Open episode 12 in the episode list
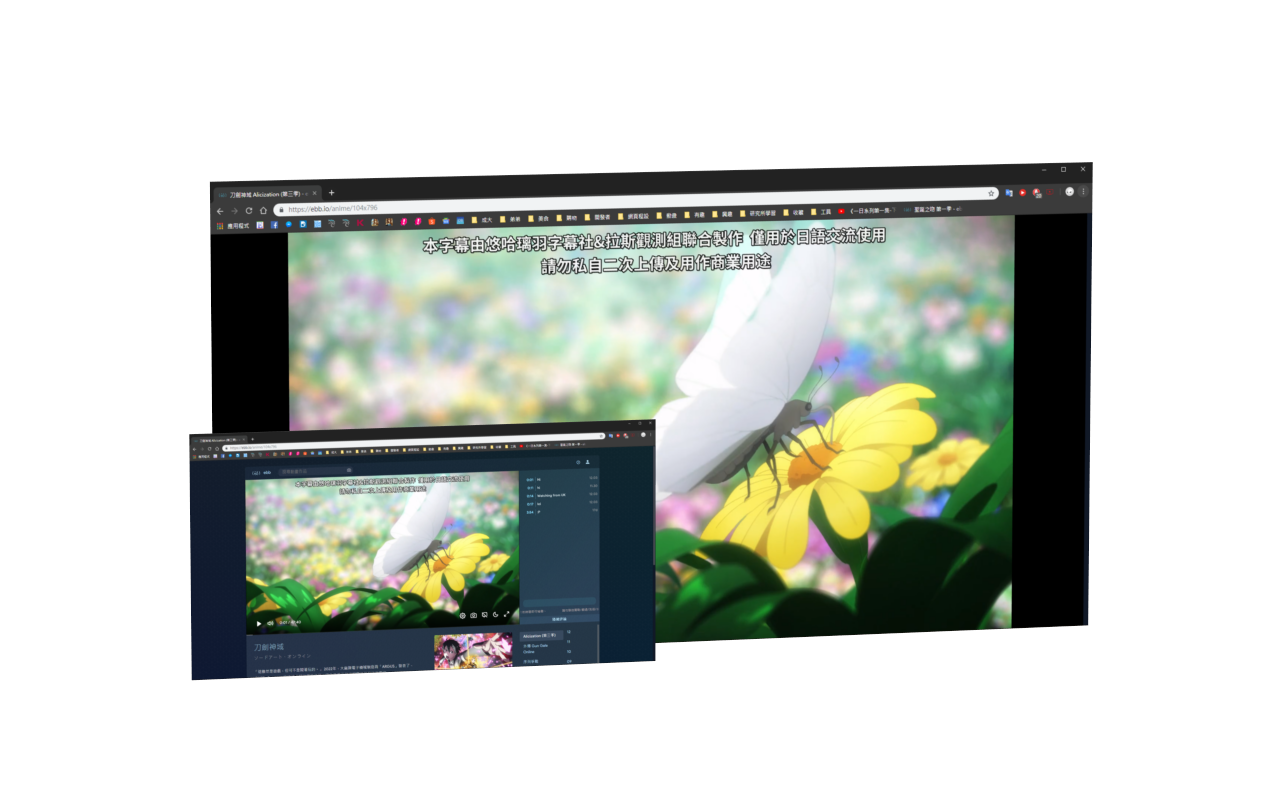Screen dimensions: 1280x800 coord(569,632)
